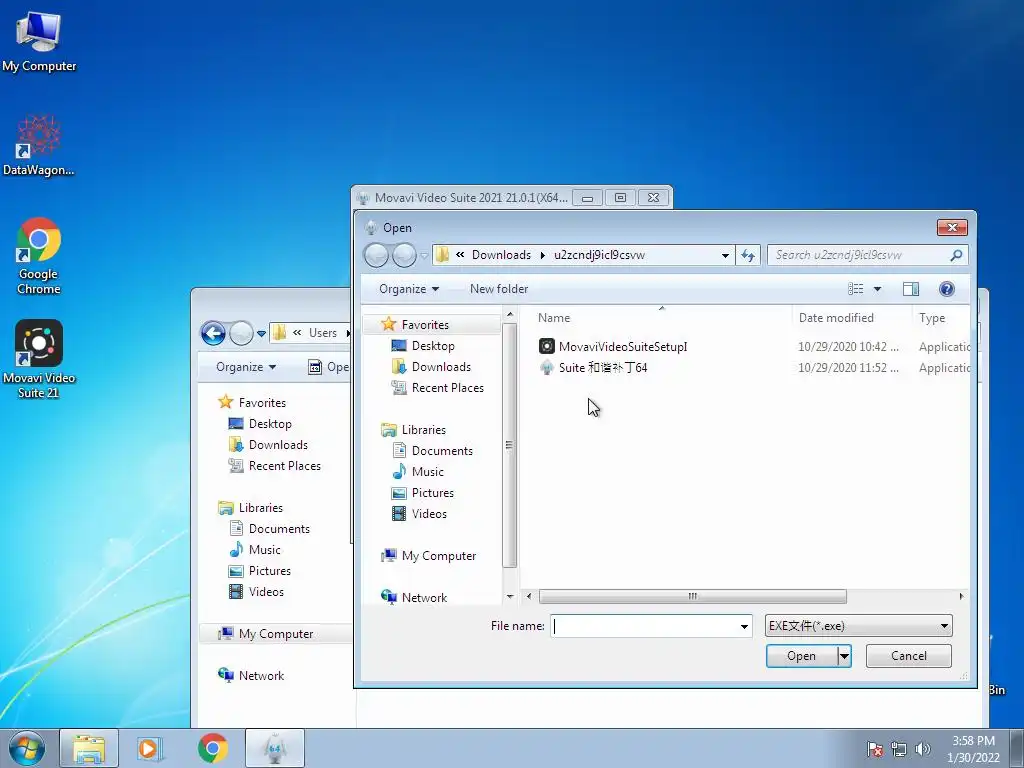Screen dimensions: 1024x768
Task: Select MovaviVideoSuiteSetupI file in Open dialog
Action: pos(613,347)
